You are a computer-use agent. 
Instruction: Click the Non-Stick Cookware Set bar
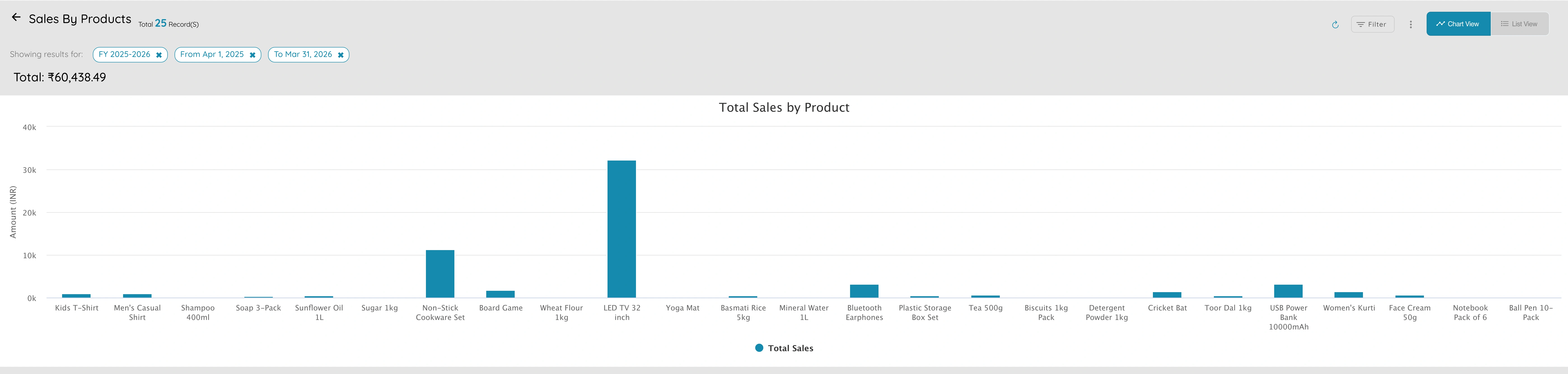440,274
